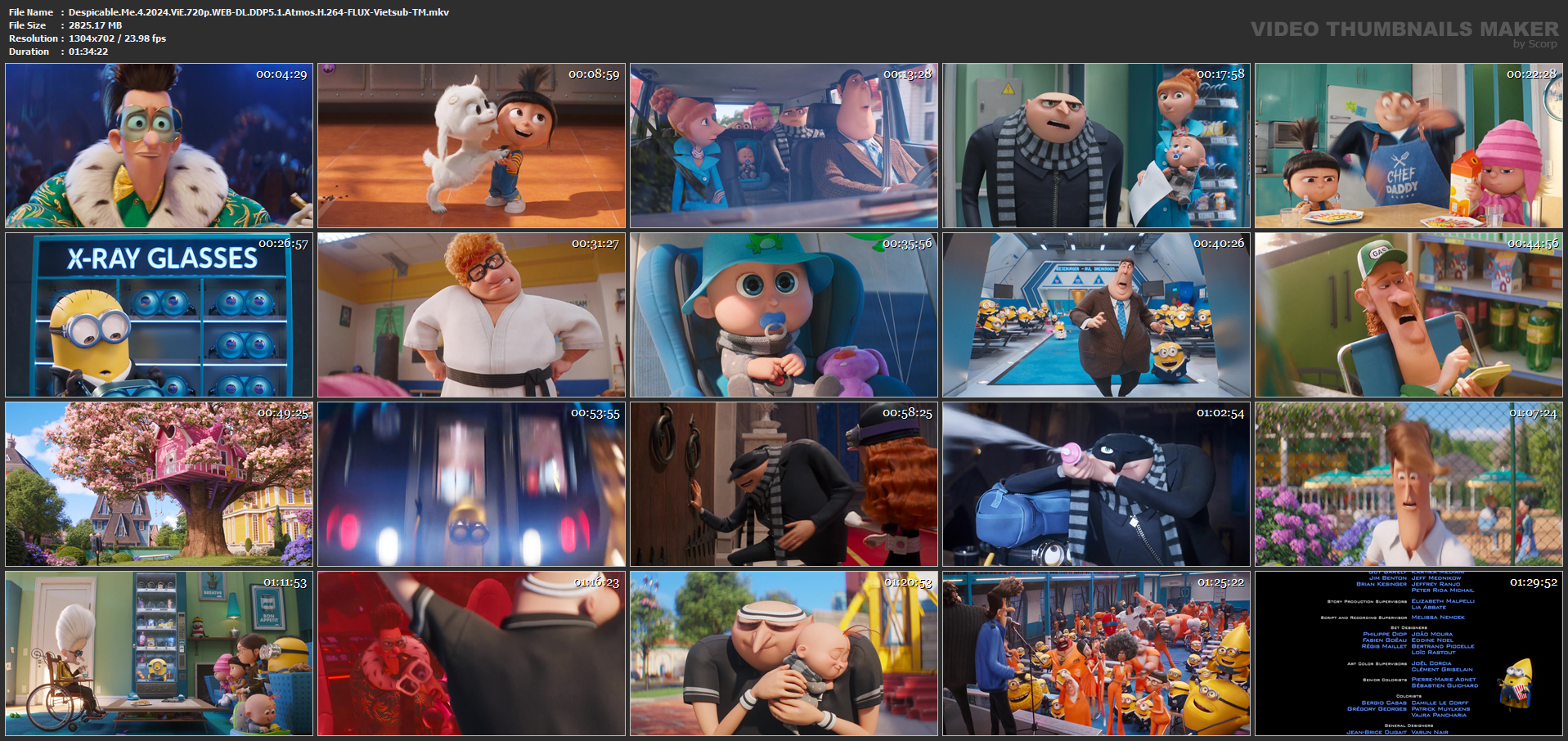Viewport: 1568px width, 741px height.
Task: Select the red-toned thumbnail at 01:16:23
Action: (x=472, y=653)
